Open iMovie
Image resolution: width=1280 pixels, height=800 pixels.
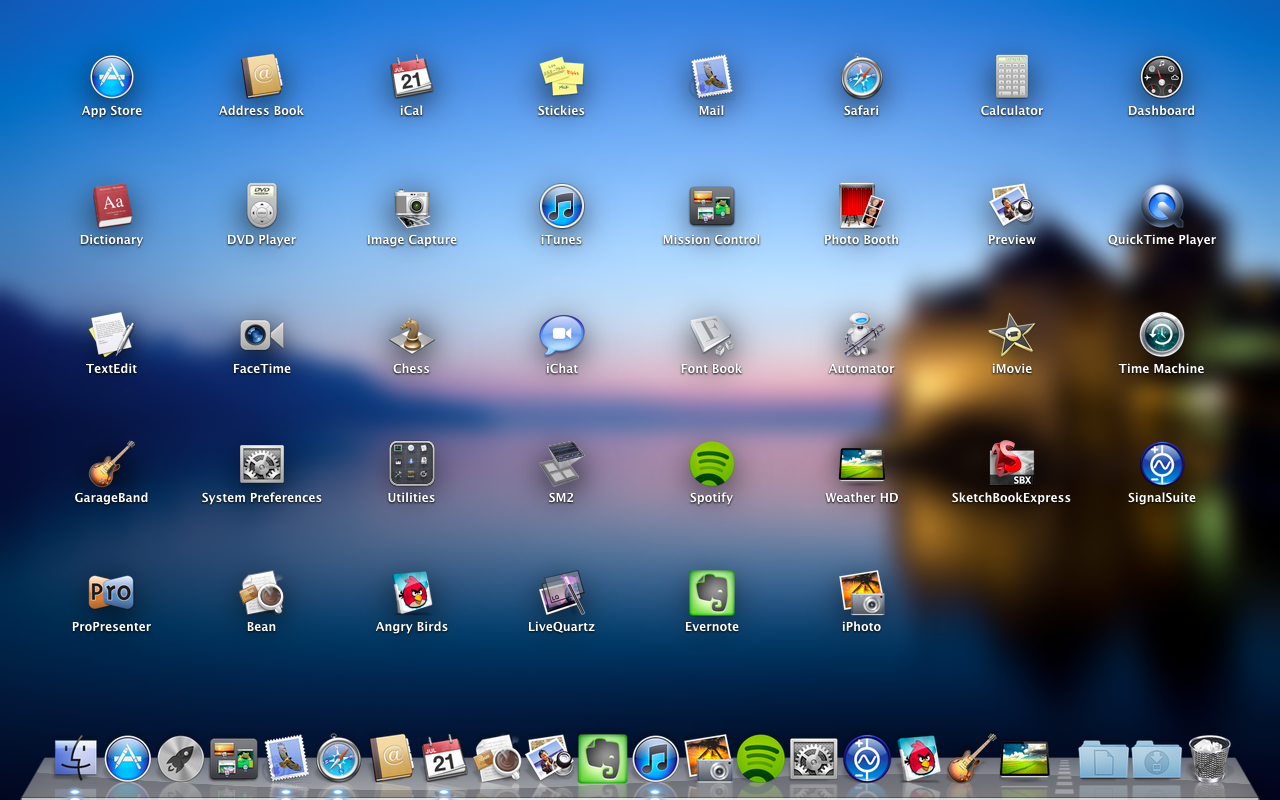pos(1011,336)
